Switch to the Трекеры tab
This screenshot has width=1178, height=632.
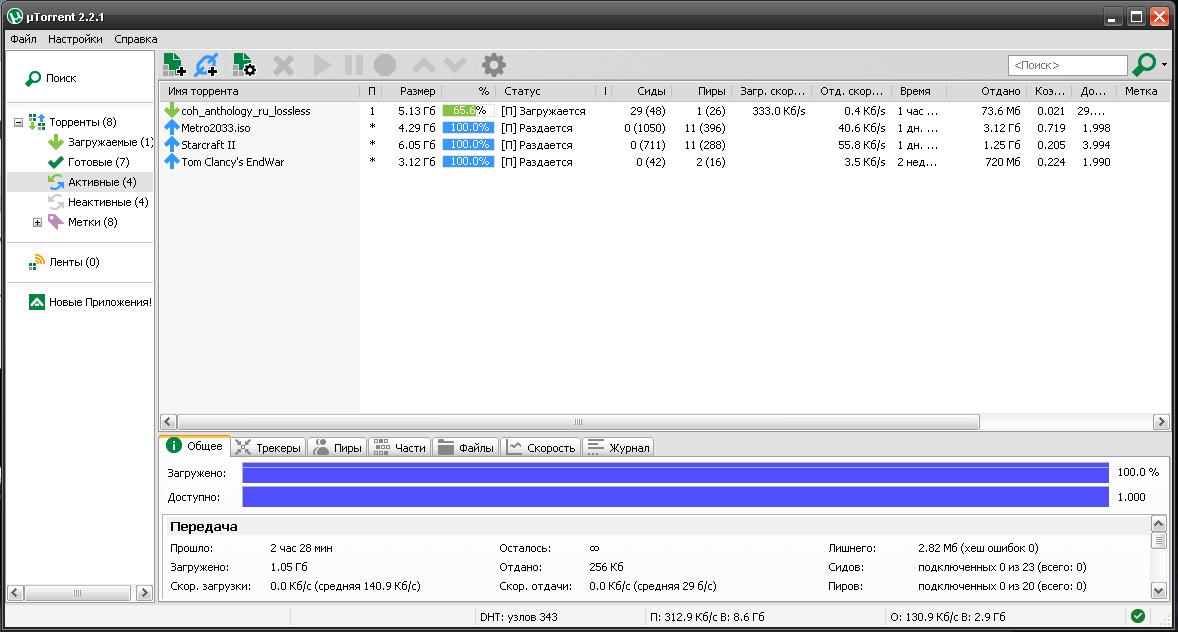coord(268,448)
